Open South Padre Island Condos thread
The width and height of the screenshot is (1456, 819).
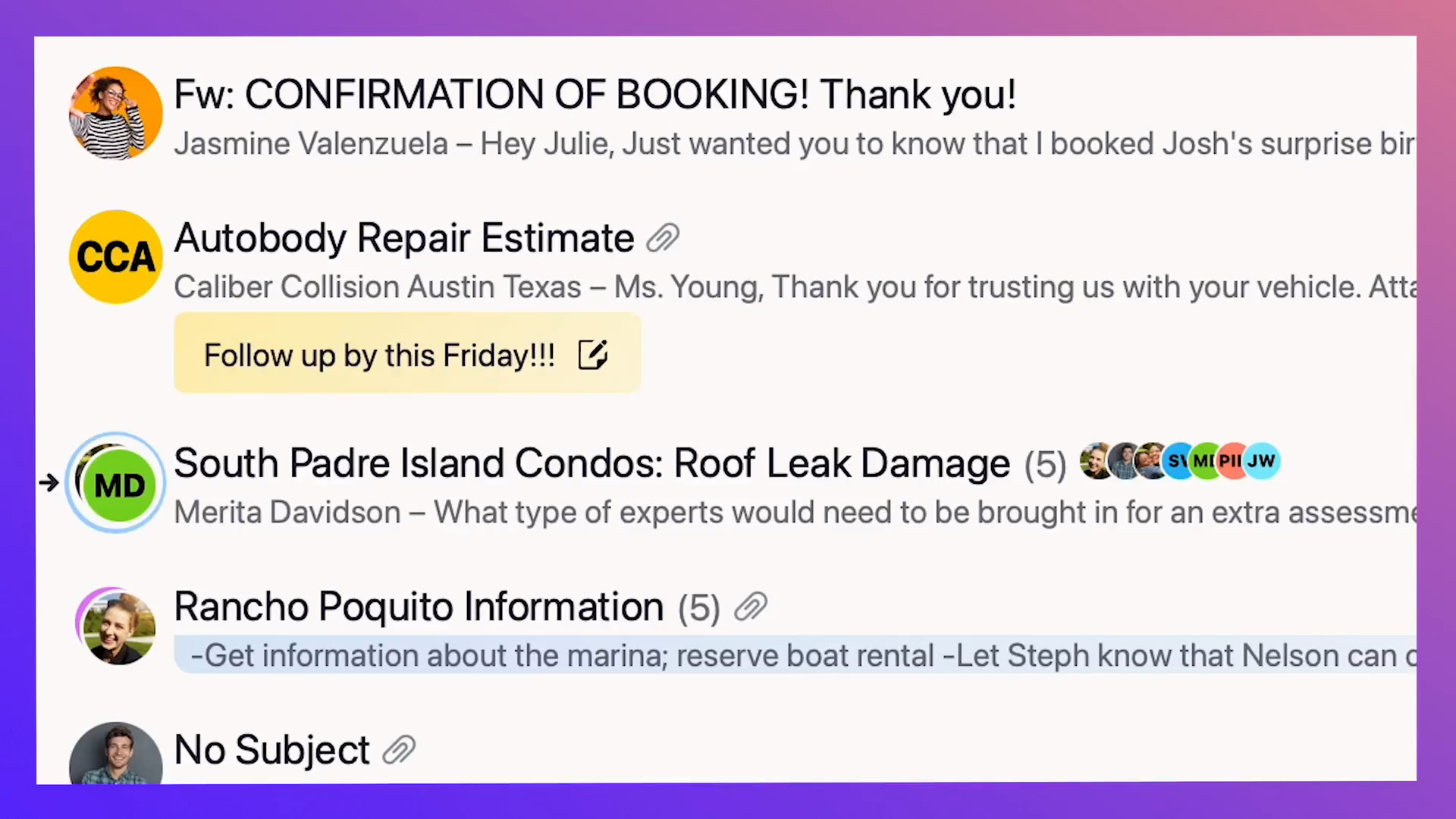coord(591,463)
